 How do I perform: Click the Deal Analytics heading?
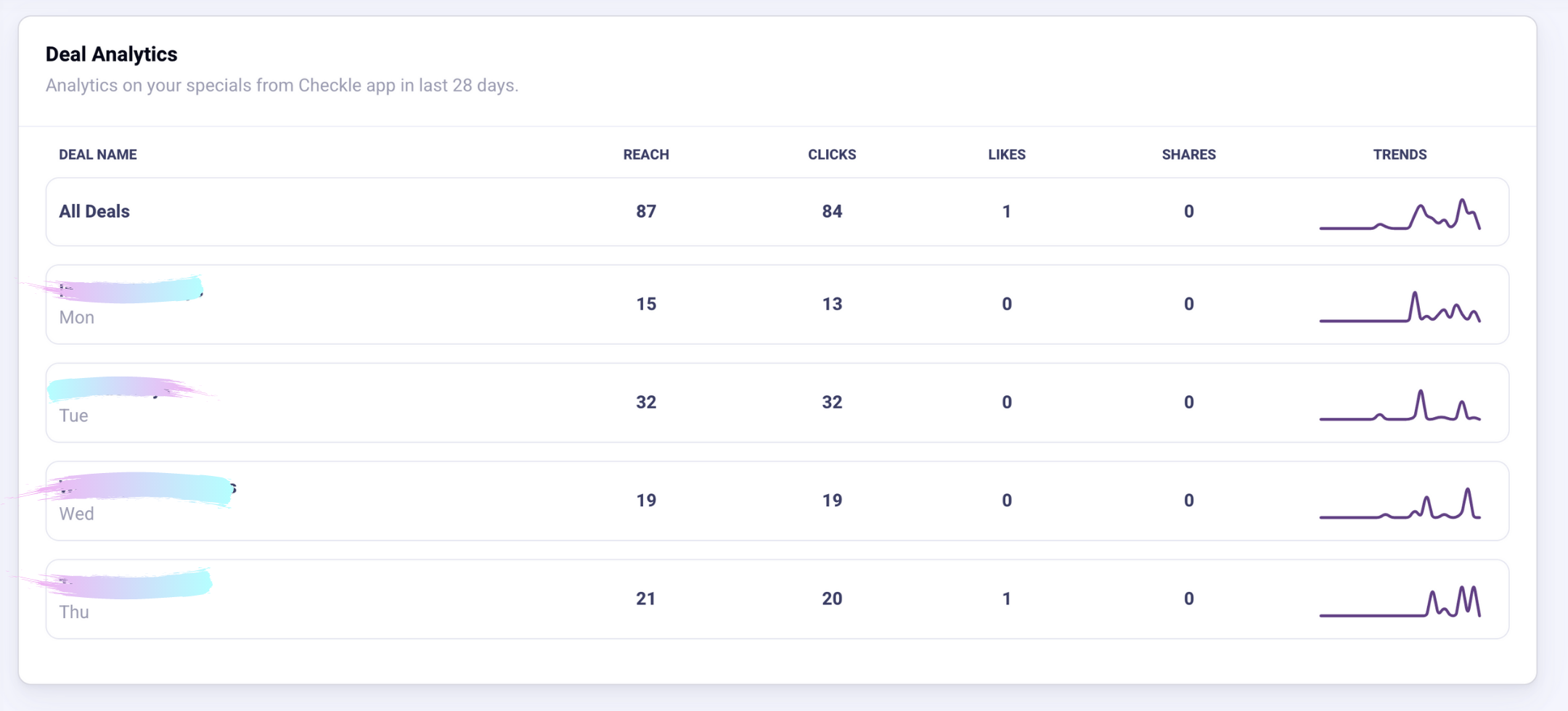click(111, 54)
